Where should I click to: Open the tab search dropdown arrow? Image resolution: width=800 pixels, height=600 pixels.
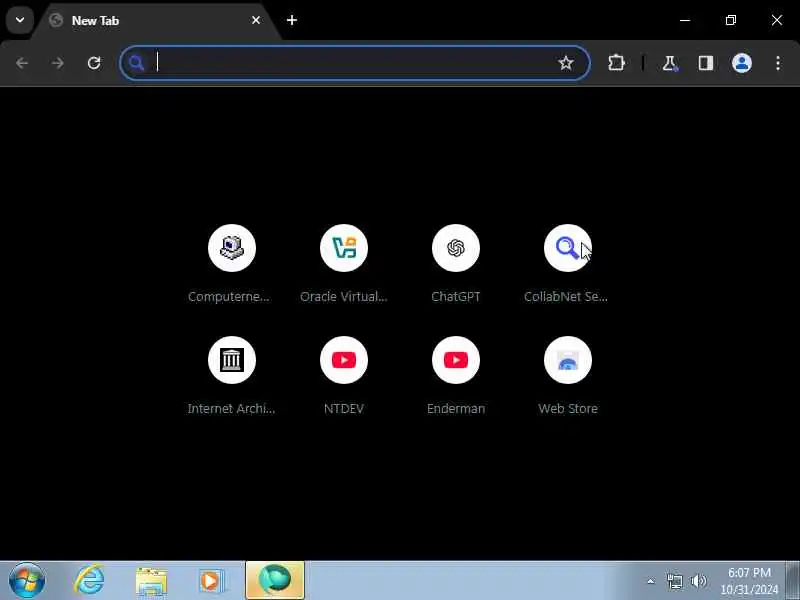click(x=20, y=20)
